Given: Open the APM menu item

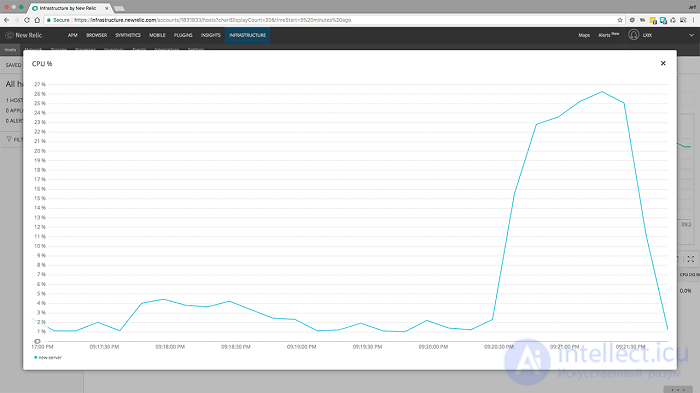Looking at the screenshot, I should point(72,35).
